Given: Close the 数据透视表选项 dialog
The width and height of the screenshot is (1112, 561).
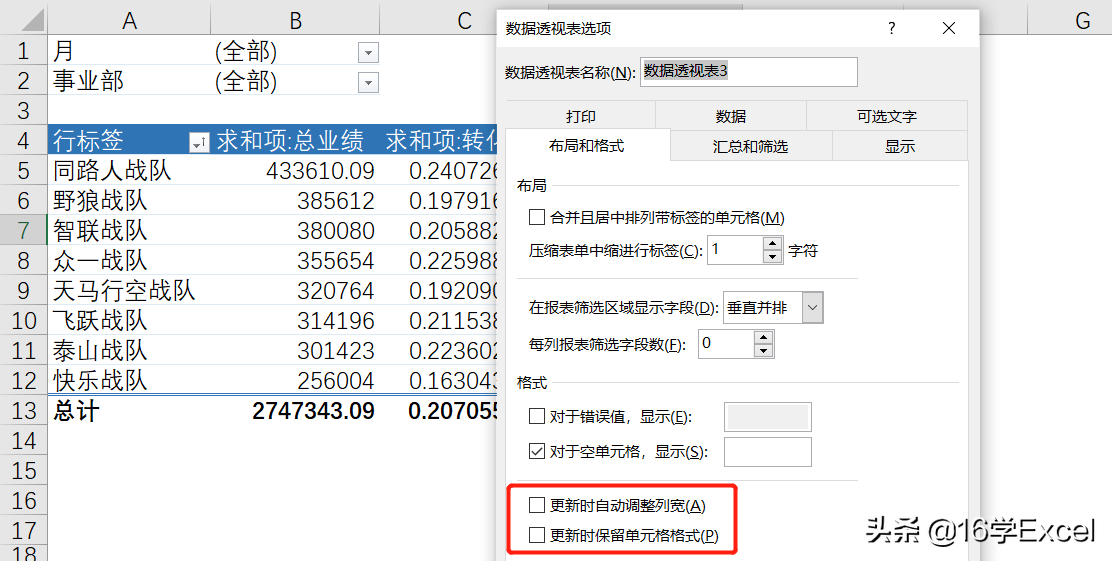Looking at the screenshot, I should (949, 28).
